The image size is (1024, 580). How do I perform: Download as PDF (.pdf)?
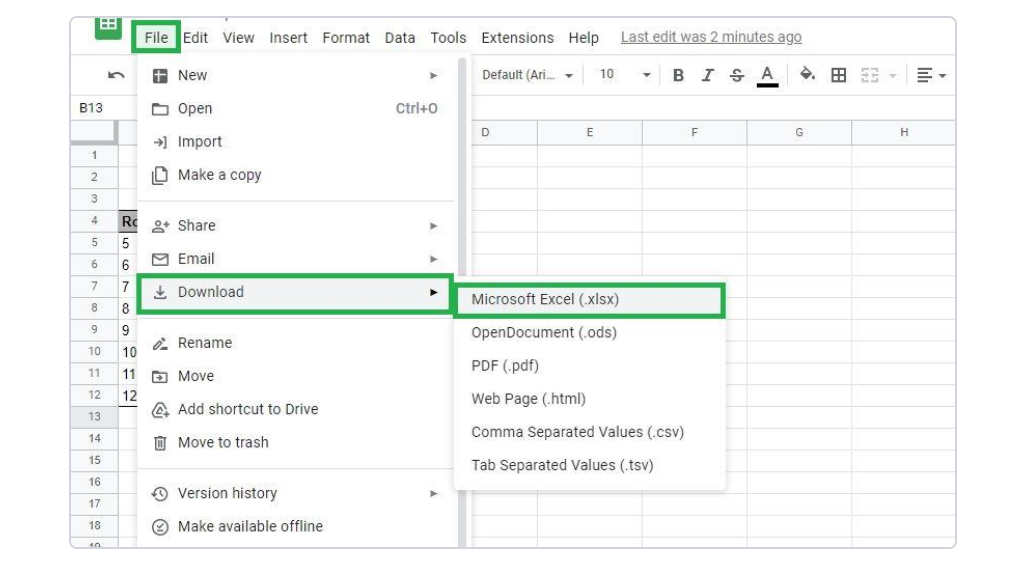tap(590, 366)
